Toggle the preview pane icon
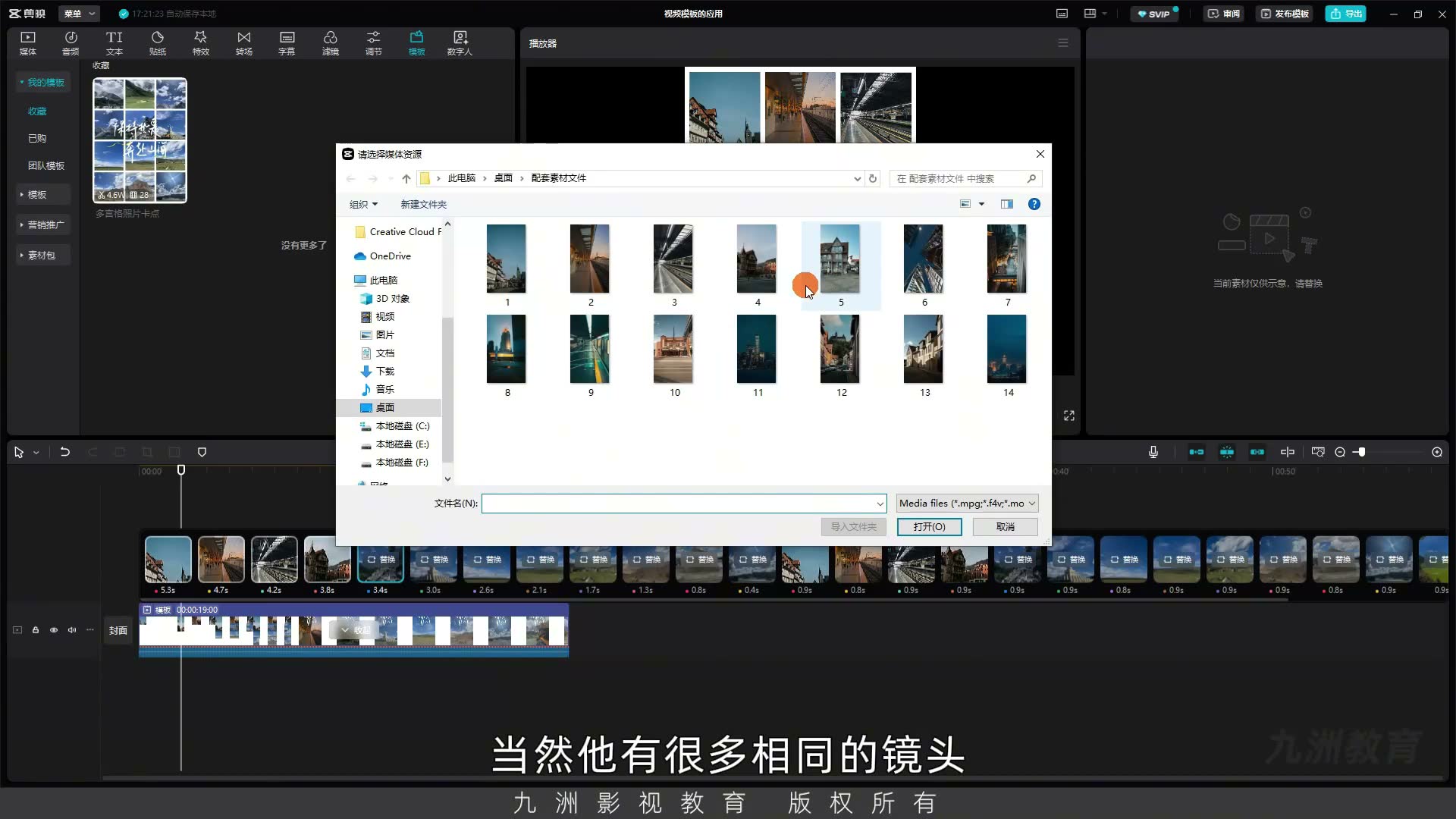The width and height of the screenshot is (1456, 819). pos(1007,204)
